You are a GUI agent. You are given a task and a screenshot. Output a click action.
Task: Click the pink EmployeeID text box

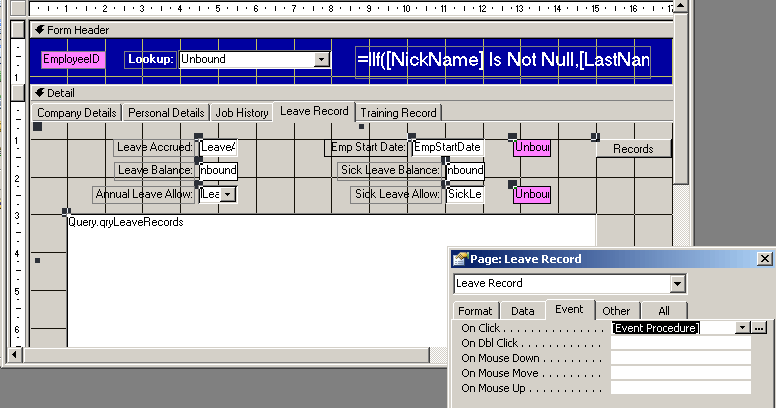click(73, 59)
